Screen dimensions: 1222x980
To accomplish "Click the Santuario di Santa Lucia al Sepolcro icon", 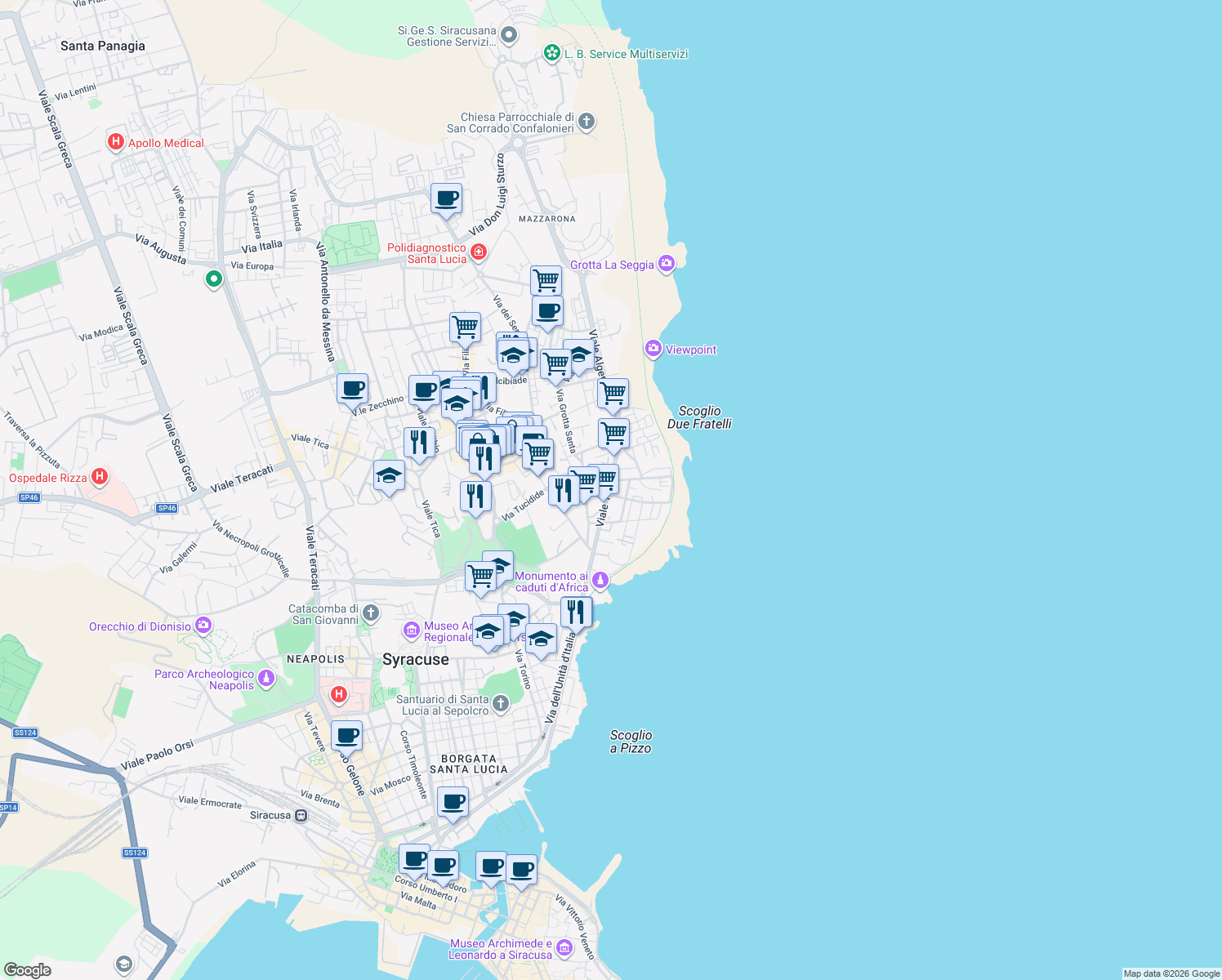I will pos(501,703).
